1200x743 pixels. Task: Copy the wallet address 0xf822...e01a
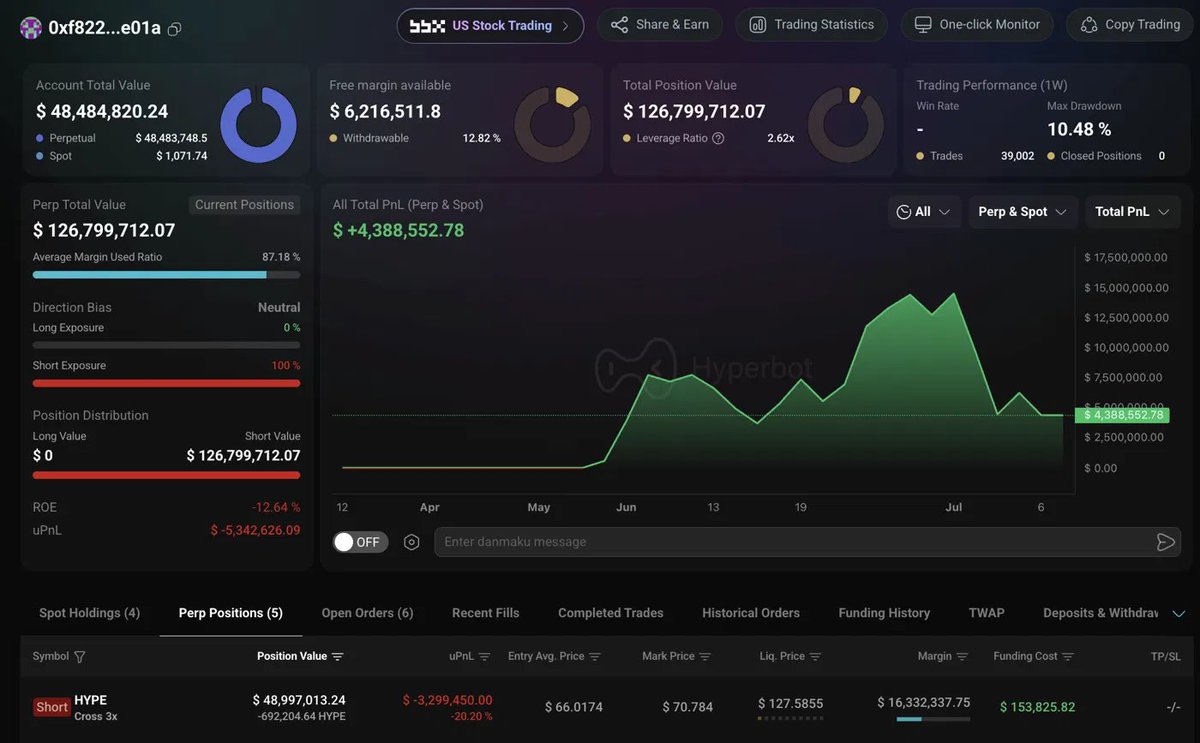click(x=175, y=29)
